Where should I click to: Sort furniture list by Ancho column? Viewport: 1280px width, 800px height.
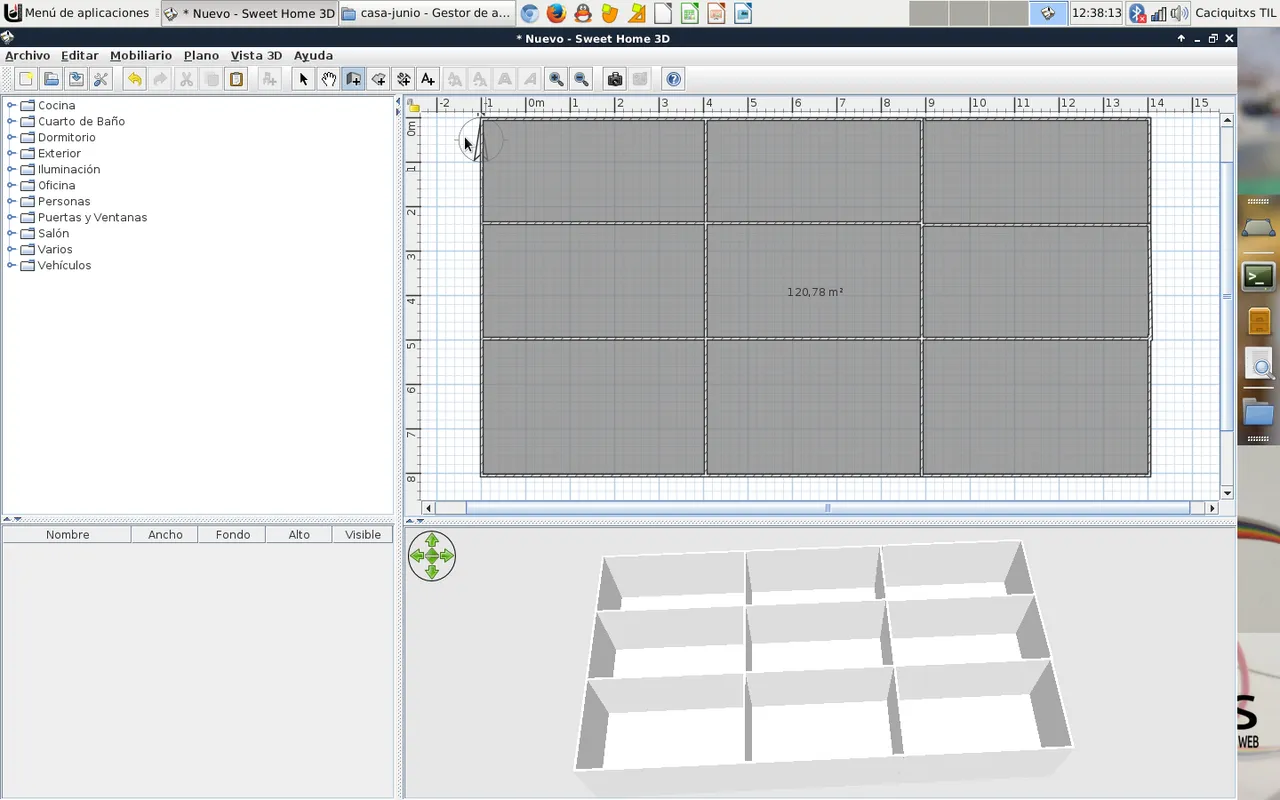[x=165, y=535]
